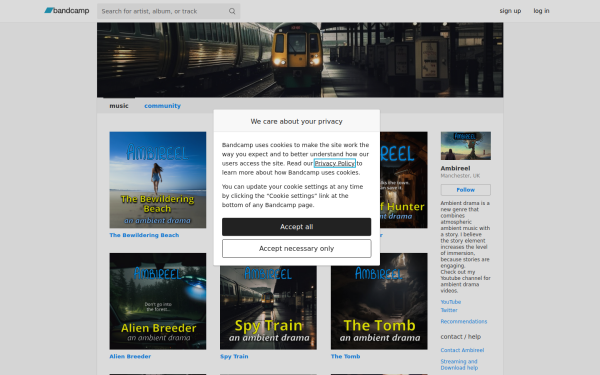Open the Alien Breeder album cover
Image resolution: width=600 pixels, height=375 pixels.
tap(158, 301)
